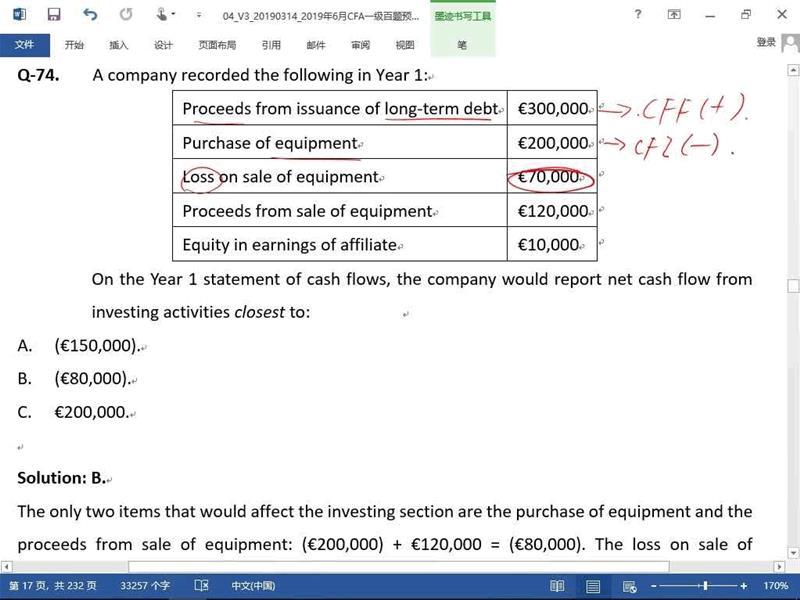Screen dimensions: 800x600
Task: Click 'A company recorded the following in Year 1:'
Action: (260, 75)
